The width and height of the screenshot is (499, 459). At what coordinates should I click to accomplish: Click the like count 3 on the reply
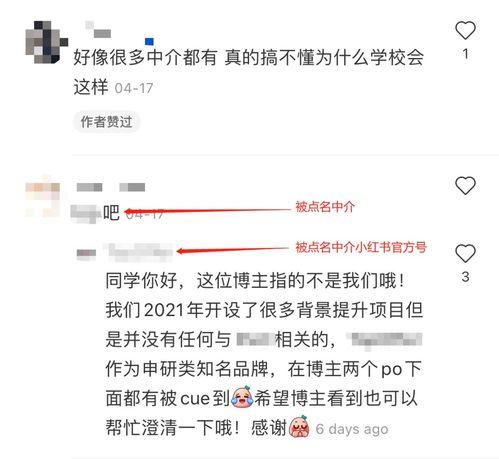[465, 277]
